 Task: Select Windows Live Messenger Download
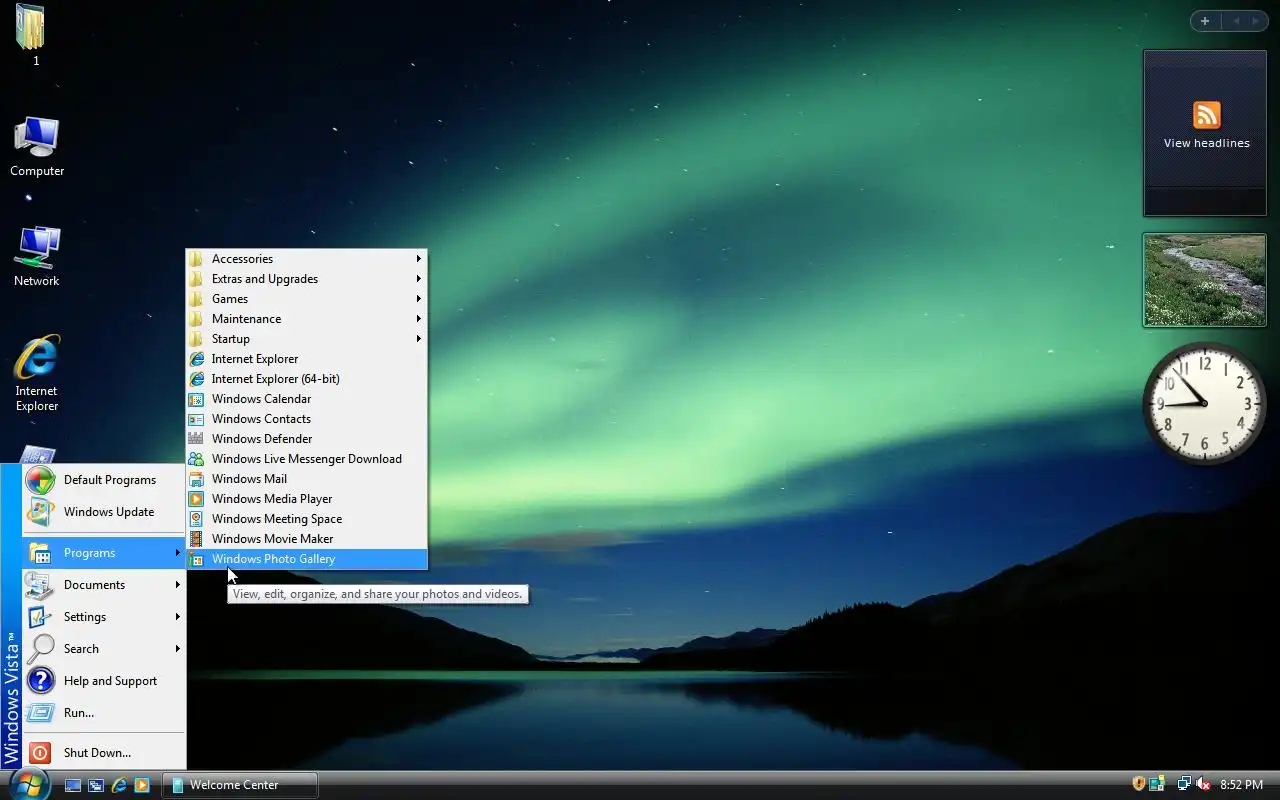pyautogui.click(x=306, y=459)
